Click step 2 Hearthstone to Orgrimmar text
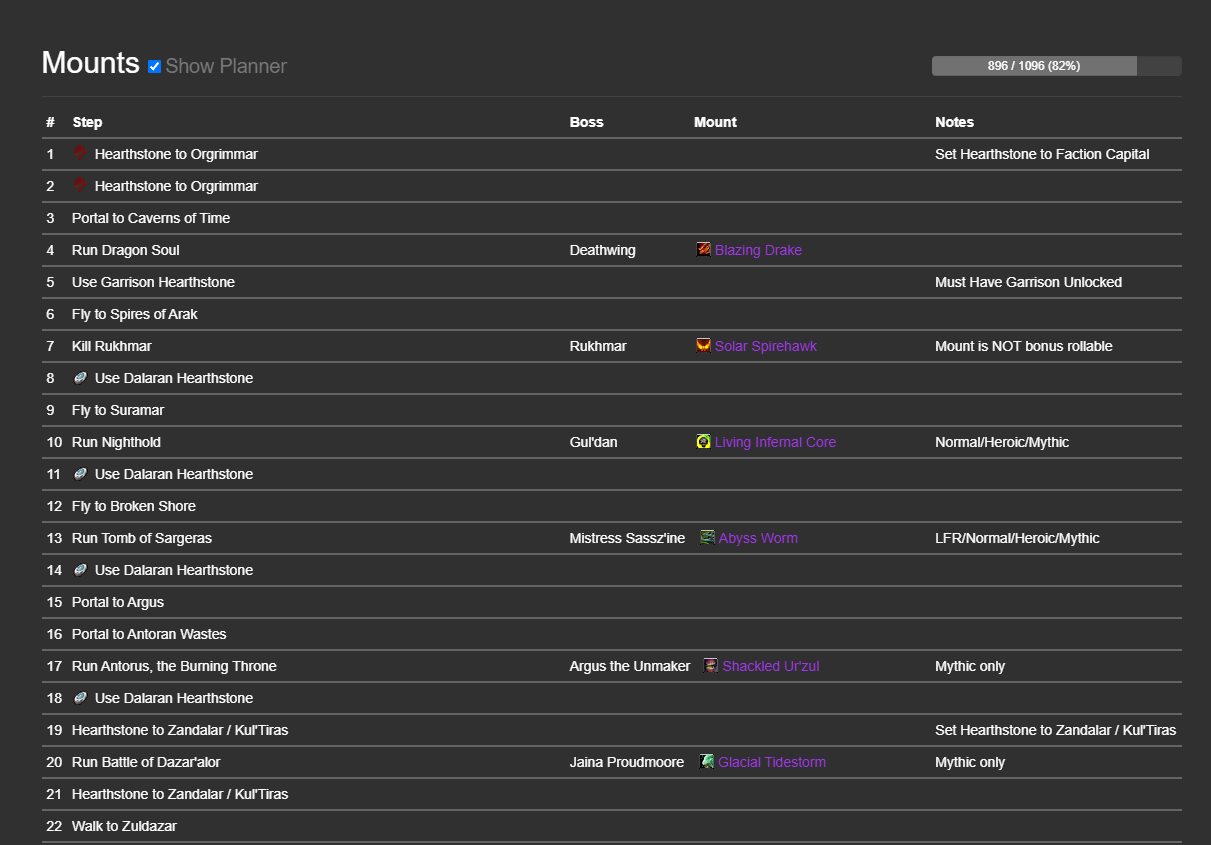 pos(176,186)
